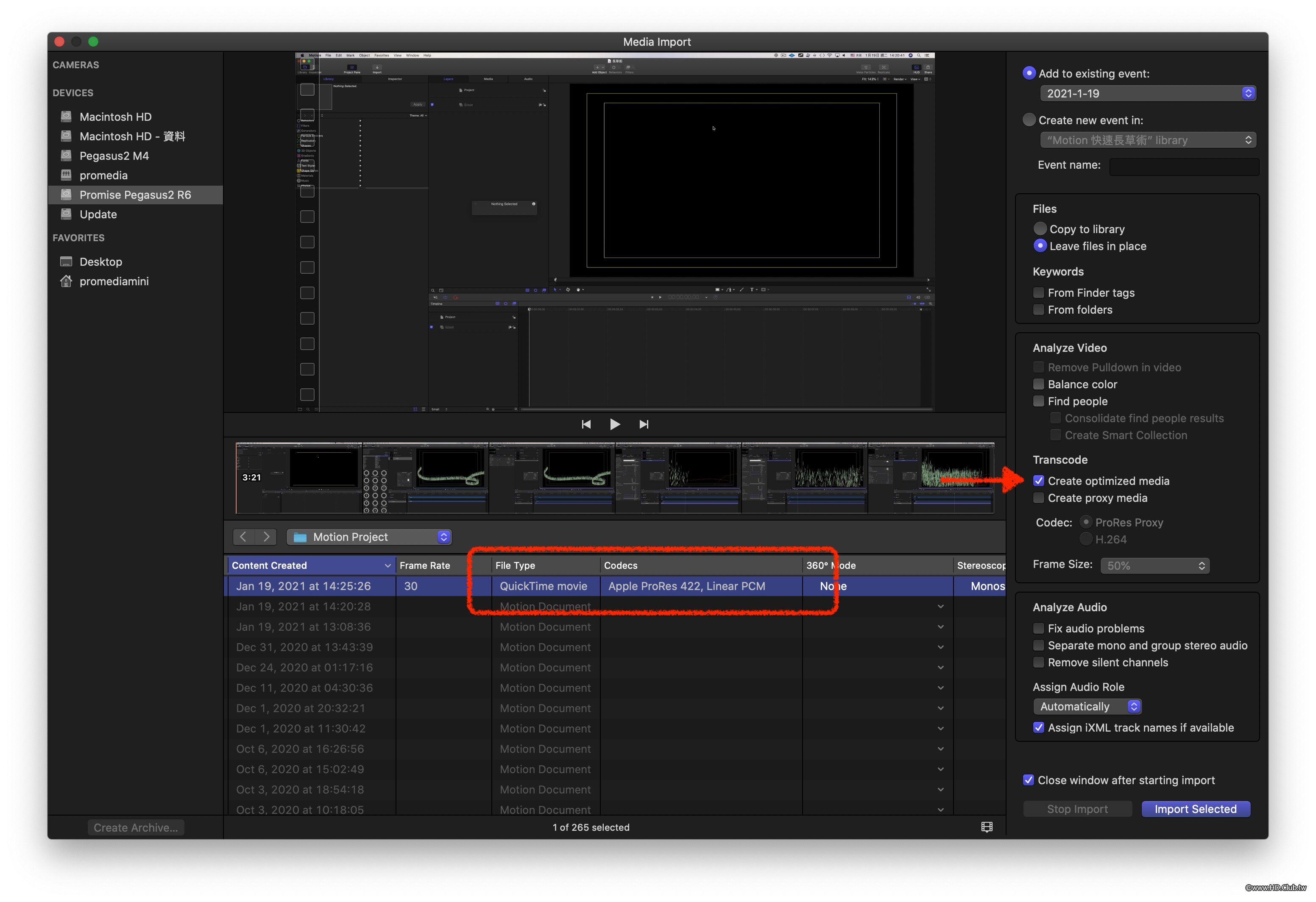Open the promediamini home folder

tap(114, 281)
